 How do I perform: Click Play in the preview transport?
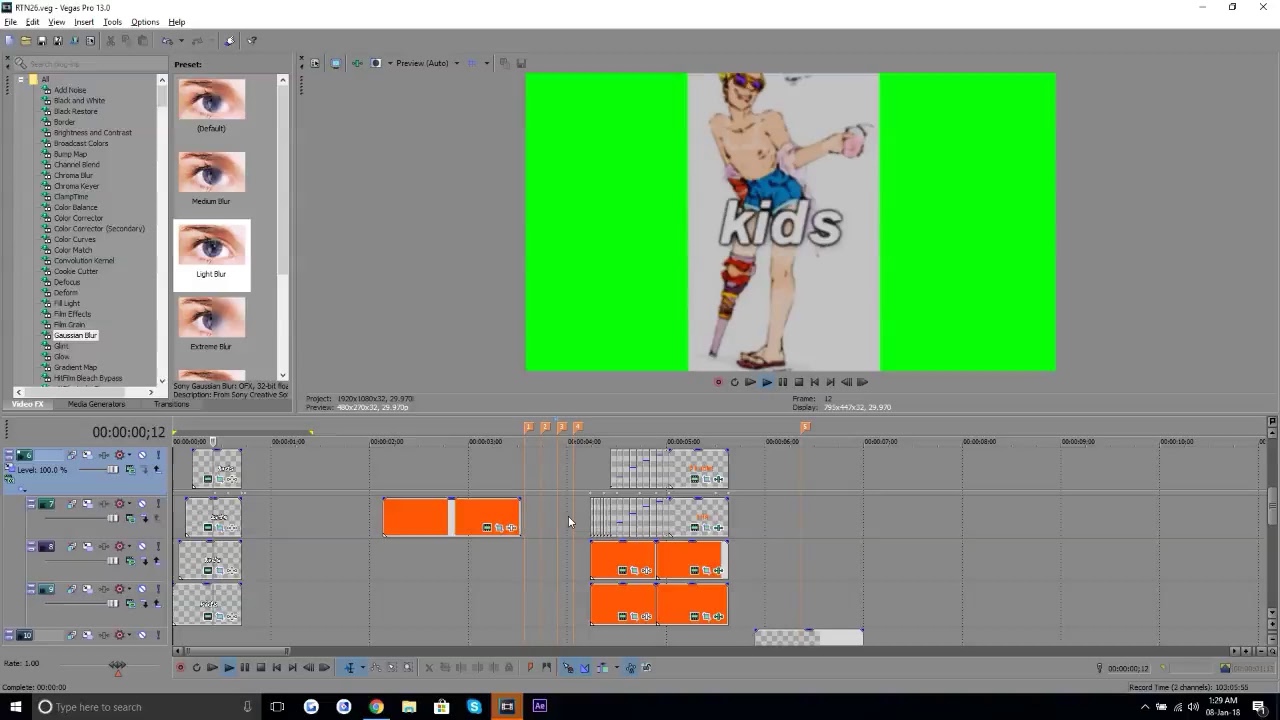tap(767, 382)
